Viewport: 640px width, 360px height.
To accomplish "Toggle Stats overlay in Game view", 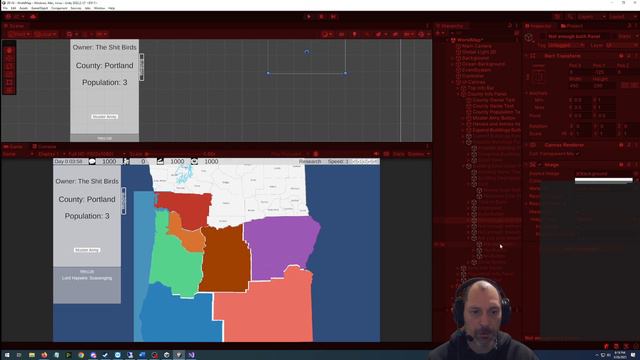I will pos(399,154).
